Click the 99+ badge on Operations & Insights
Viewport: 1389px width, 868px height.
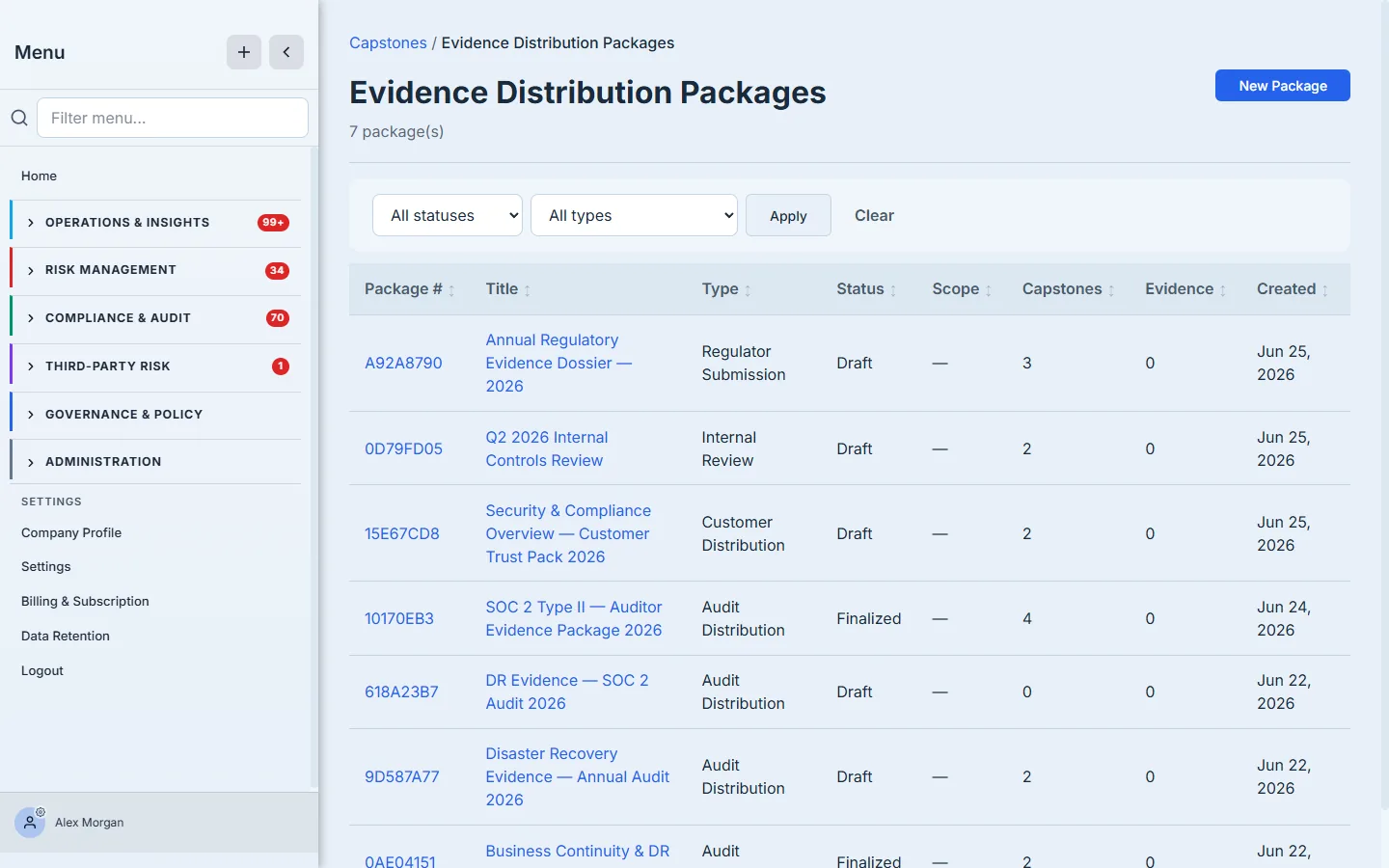pos(274,223)
